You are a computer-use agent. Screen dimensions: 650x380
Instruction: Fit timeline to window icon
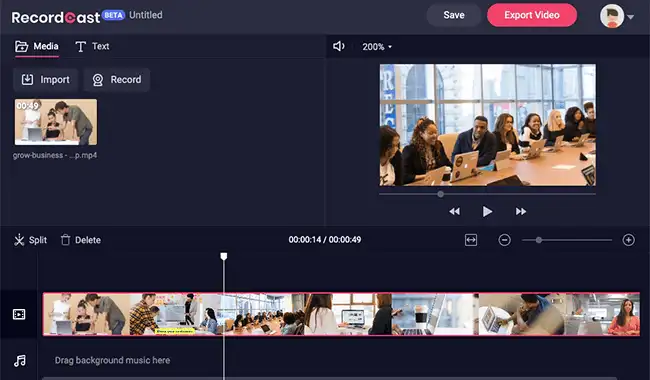tap(471, 240)
